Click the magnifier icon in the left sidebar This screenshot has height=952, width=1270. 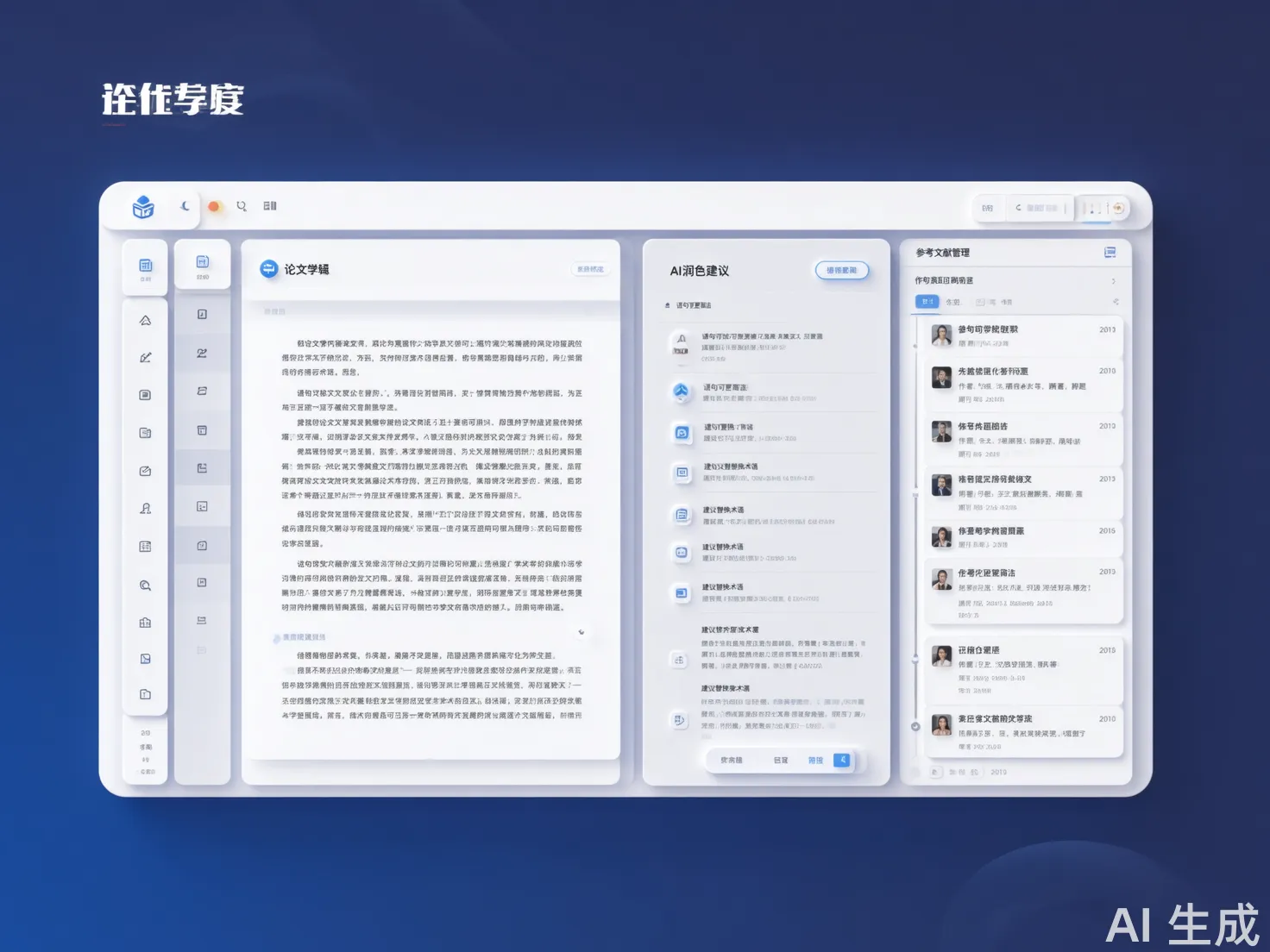tap(146, 586)
